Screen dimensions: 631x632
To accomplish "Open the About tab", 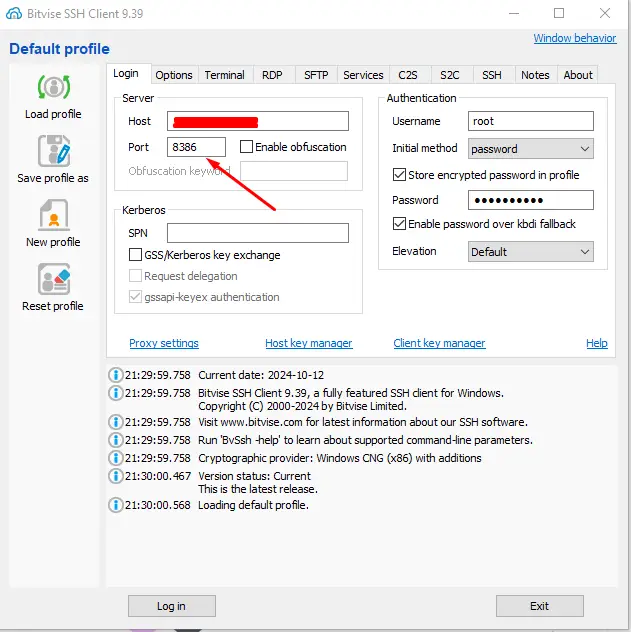I will tap(578, 75).
